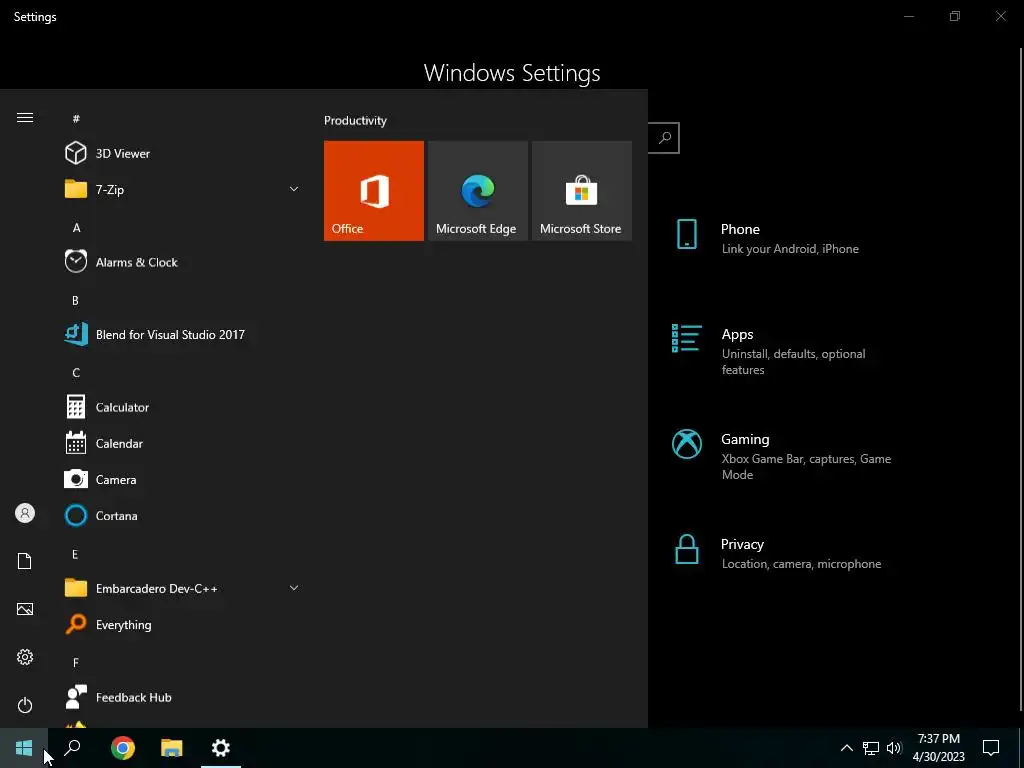Viewport: 1024px width, 768px height.
Task: Jump to the letter A section header
Action: point(76,228)
